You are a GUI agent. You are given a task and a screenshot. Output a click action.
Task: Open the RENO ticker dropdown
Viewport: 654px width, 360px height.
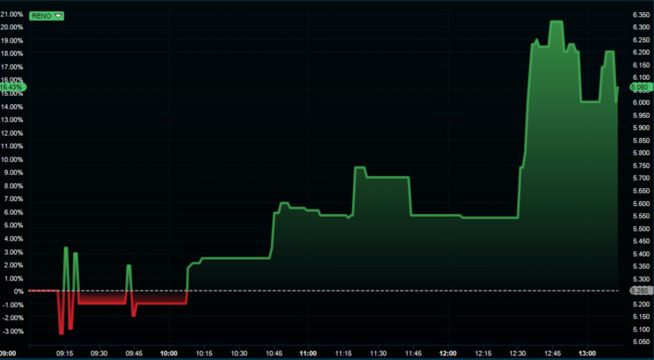[x=46, y=16]
